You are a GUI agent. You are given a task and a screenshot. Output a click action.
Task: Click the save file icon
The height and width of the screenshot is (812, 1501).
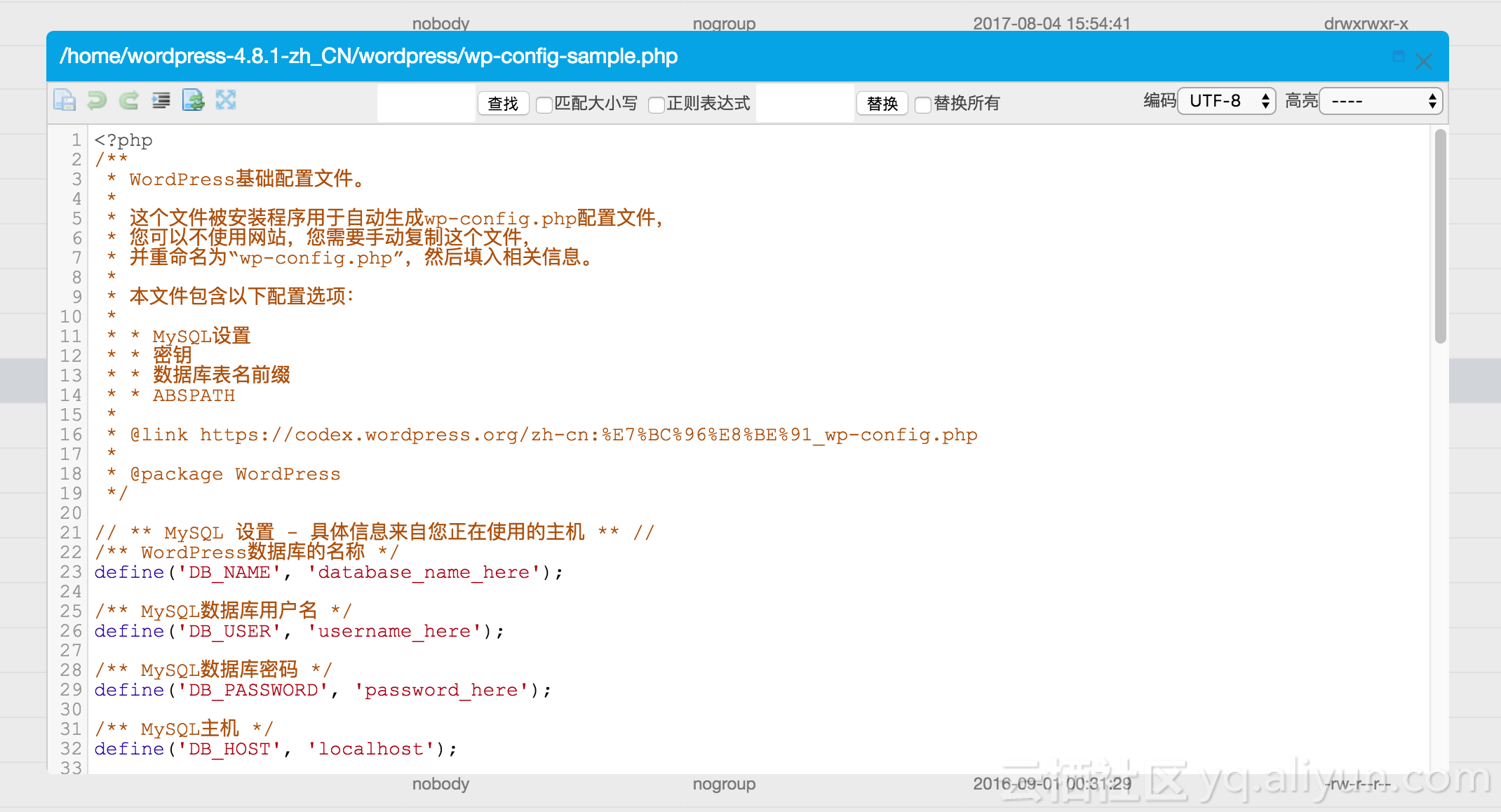[65, 100]
